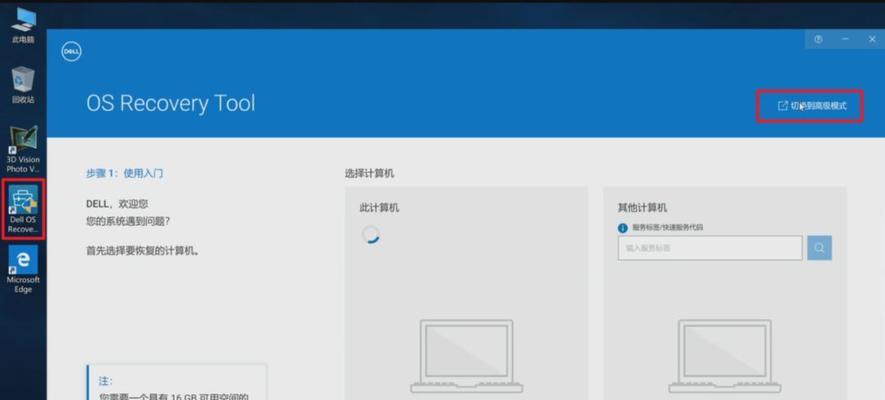Open help question mark icon in title bar

tap(818, 39)
